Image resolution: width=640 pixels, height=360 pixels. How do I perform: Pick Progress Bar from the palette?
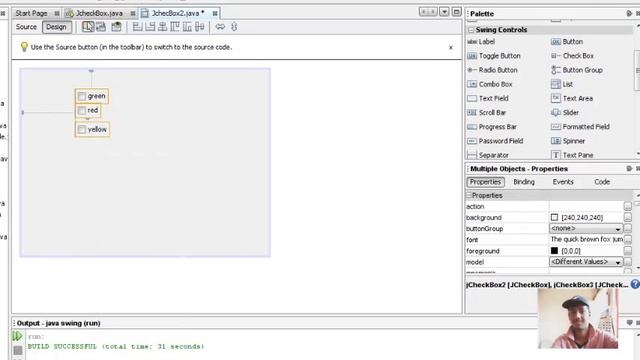(x=492, y=127)
